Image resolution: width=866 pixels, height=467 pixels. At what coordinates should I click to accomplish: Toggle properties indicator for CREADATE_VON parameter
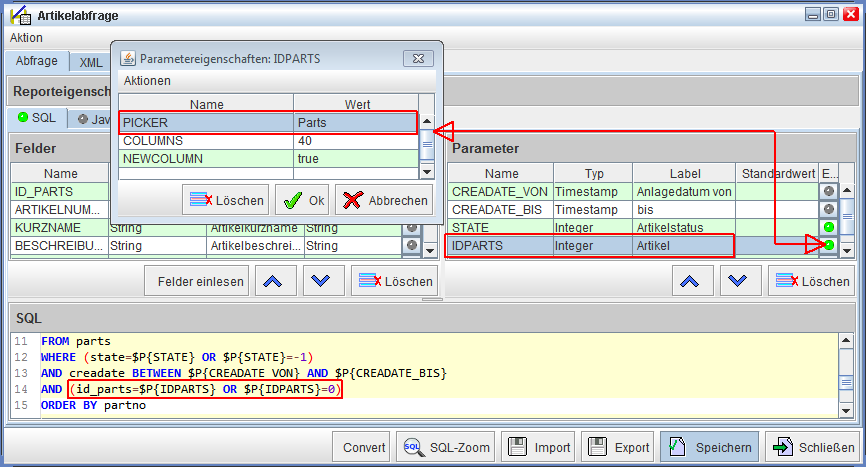(829, 191)
